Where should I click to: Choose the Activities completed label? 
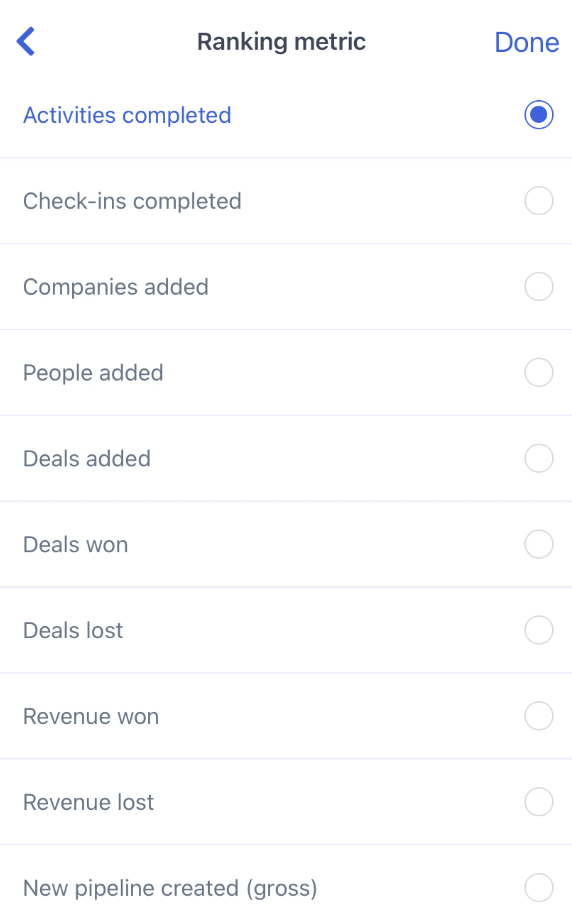(x=127, y=115)
